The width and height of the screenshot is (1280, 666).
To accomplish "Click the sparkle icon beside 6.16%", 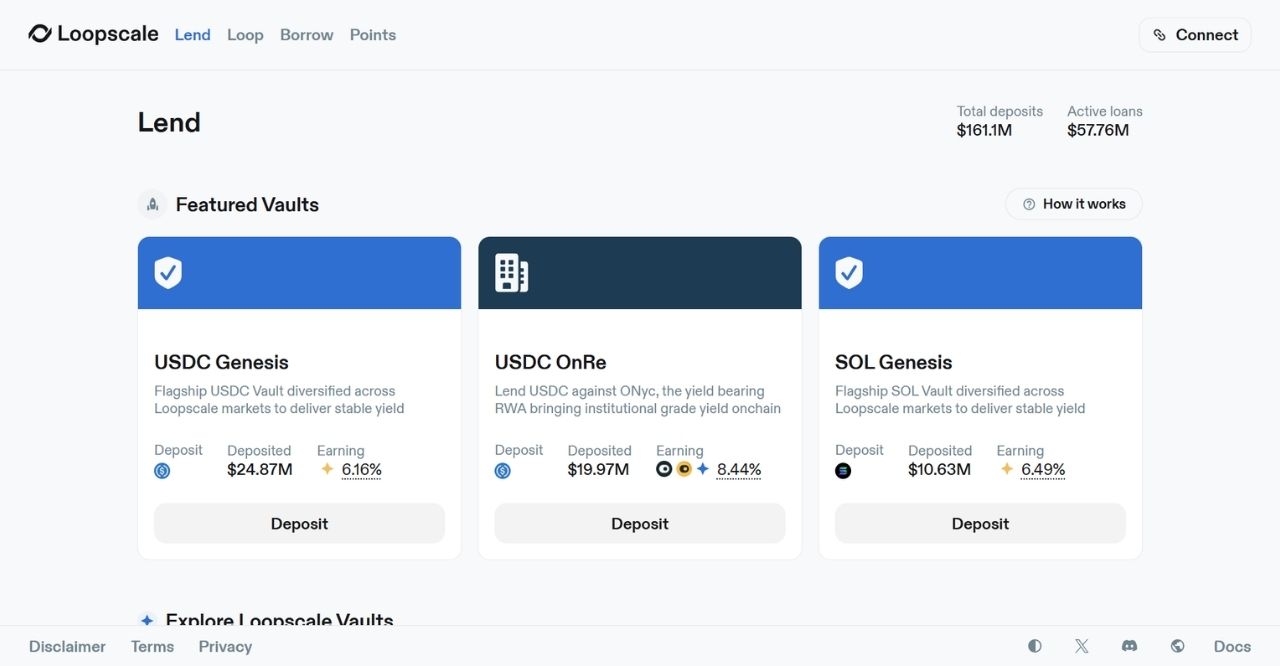I will [x=327, y=469].
